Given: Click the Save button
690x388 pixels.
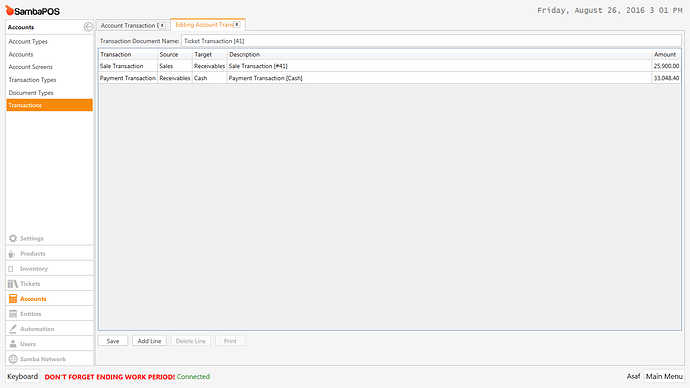Looking at the screenshot, I should [113, 341].
